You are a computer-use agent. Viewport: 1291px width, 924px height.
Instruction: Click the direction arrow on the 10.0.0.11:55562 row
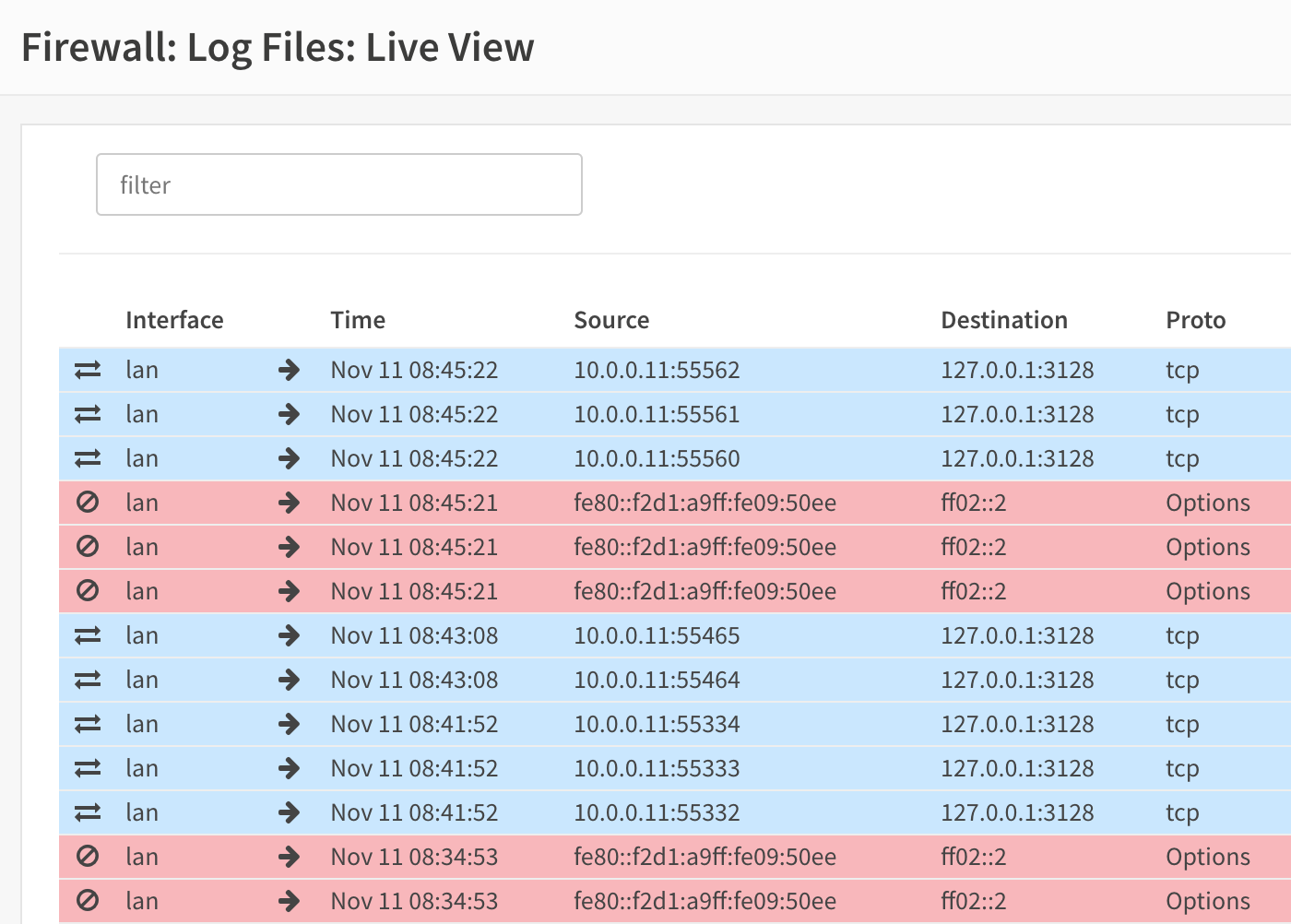click(x=289, y=370)
